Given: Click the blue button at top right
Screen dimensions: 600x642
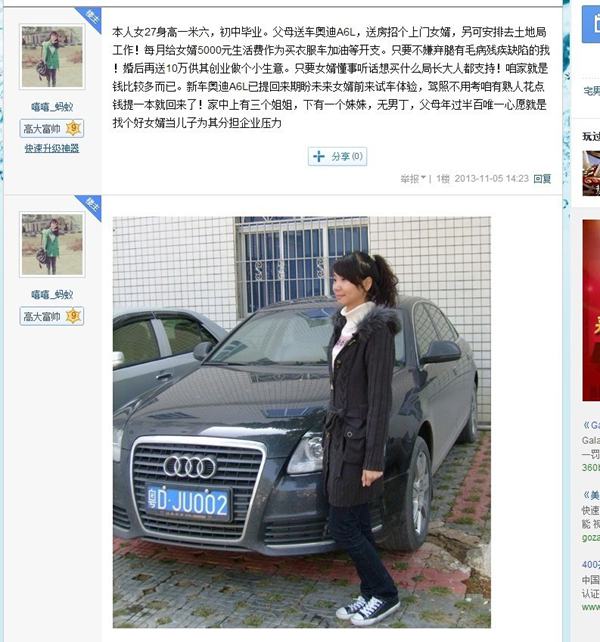Looking at the screenshot, I should pos(591,25).
